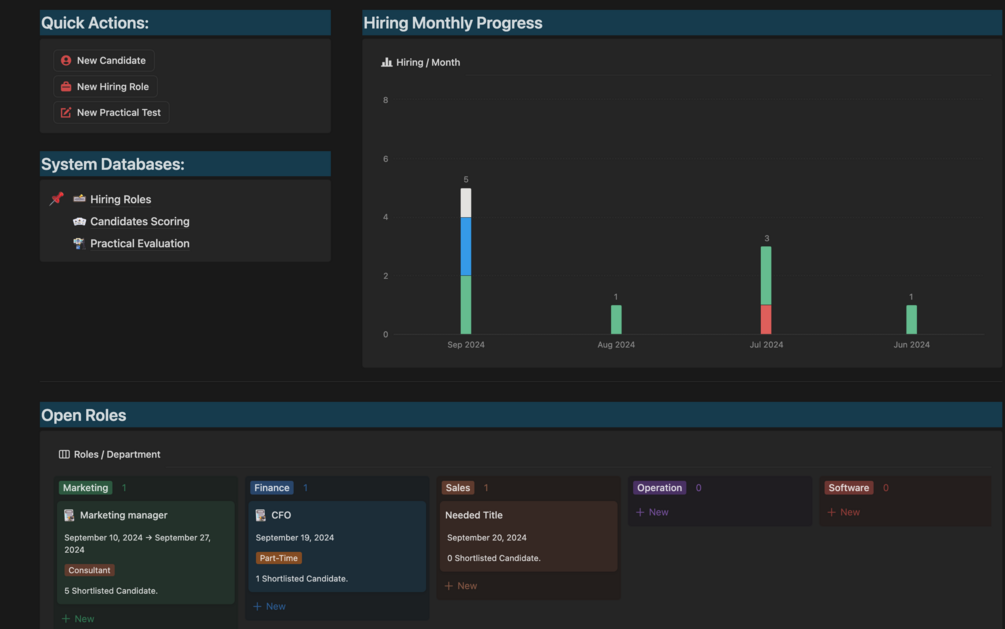Viewport: 1005px width, 629px height.
Task: Click the Practical Evaluation database icon
Action: coord(79,243)
